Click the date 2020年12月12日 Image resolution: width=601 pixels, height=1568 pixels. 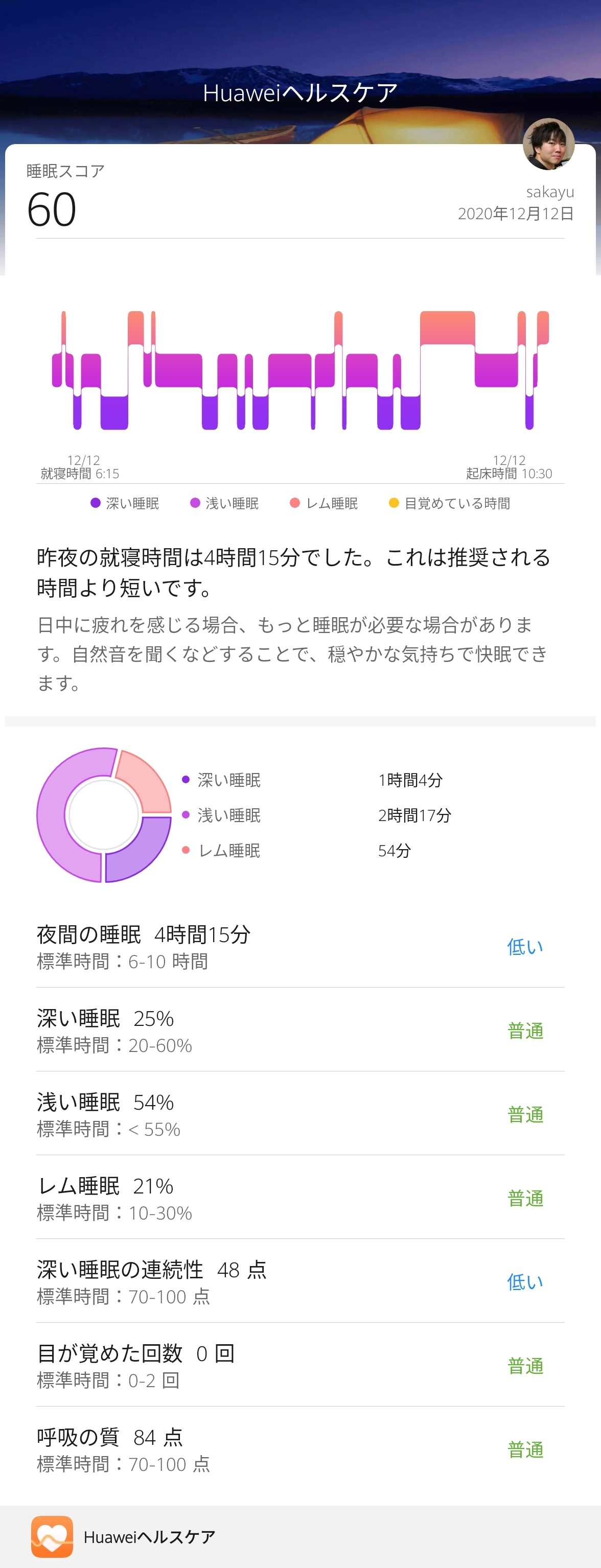[515, 214]
